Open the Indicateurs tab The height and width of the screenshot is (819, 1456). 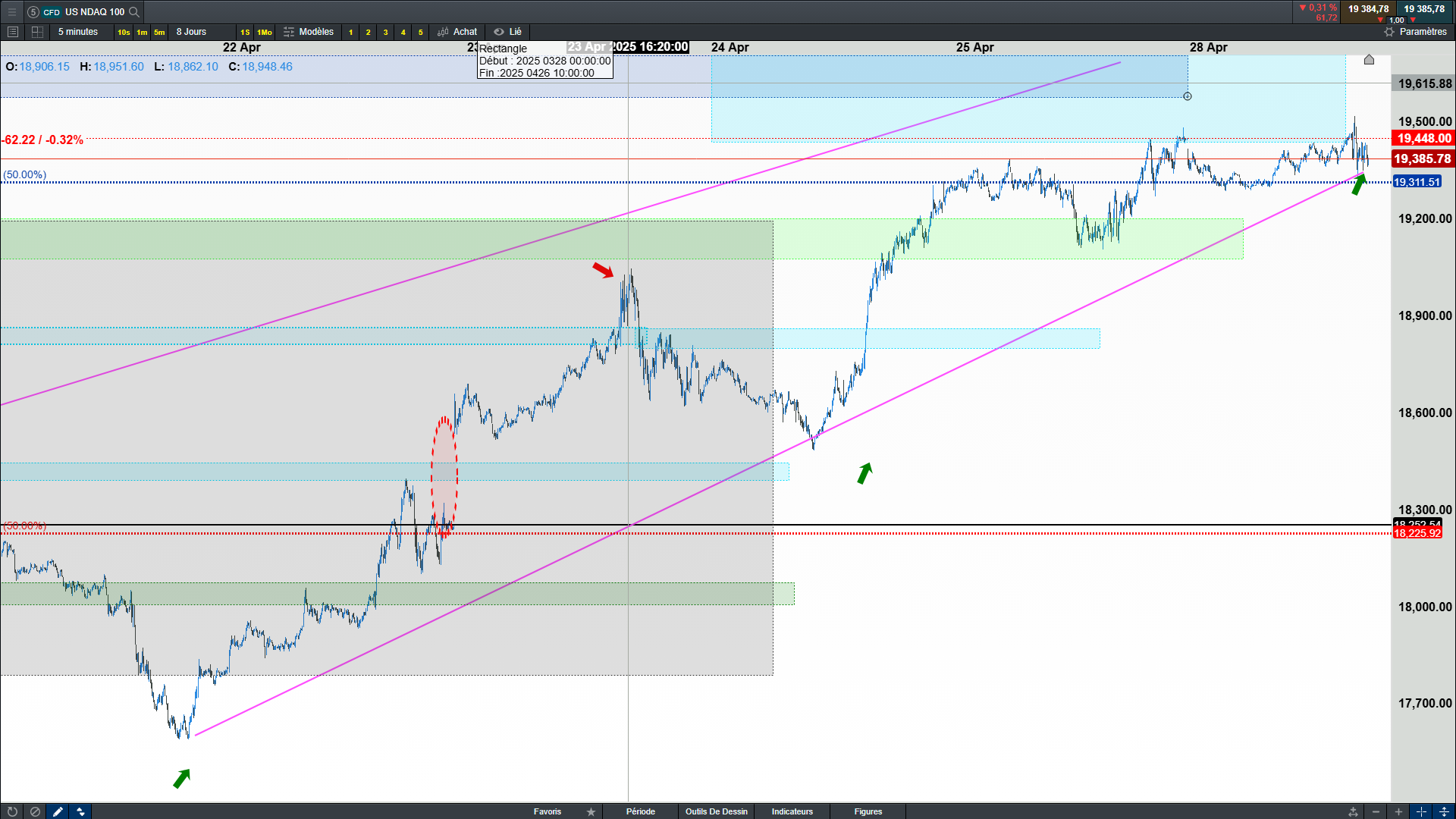[792, 811]
